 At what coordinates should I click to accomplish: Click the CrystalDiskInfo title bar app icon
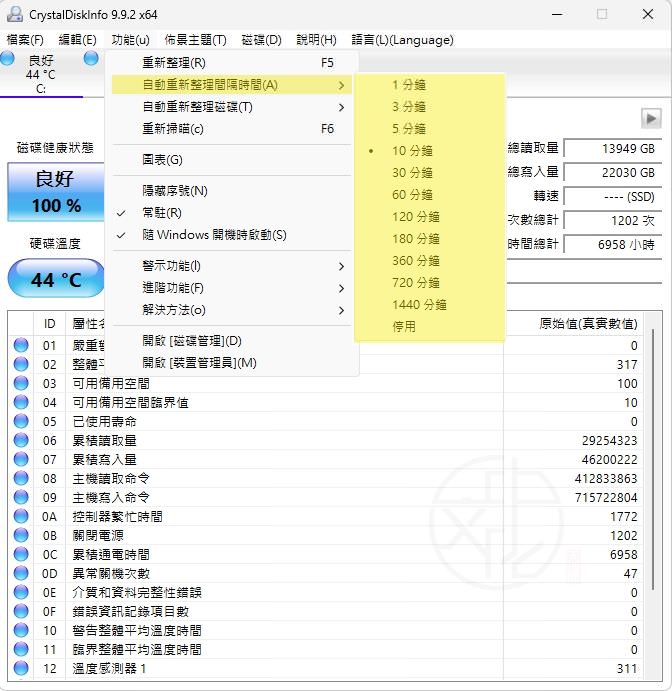(15, 15)
